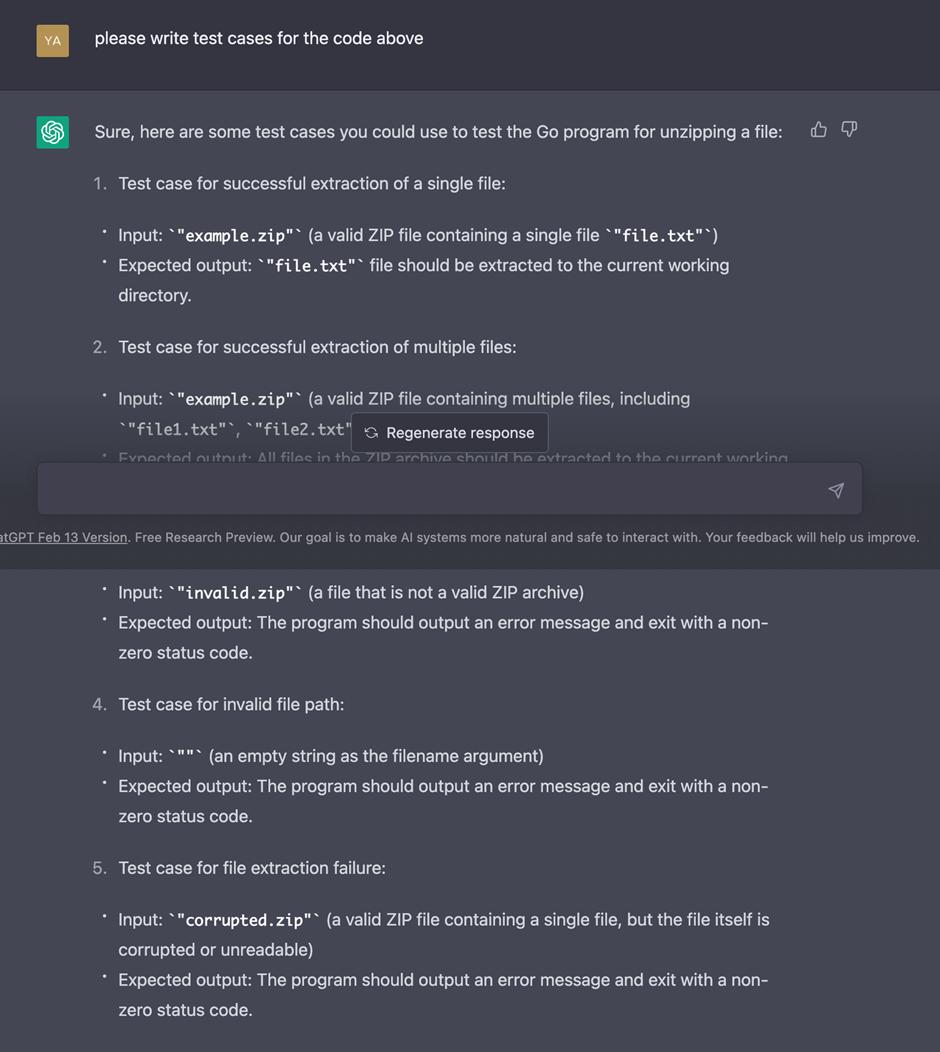
Task: Click the response intro sentence about Go program
Action: (x=438, y=132)
